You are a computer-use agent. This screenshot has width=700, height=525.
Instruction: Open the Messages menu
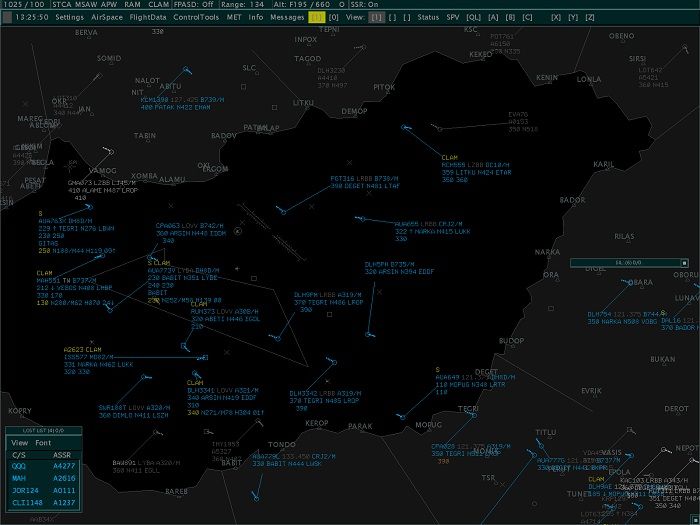(x=287, y=17)
